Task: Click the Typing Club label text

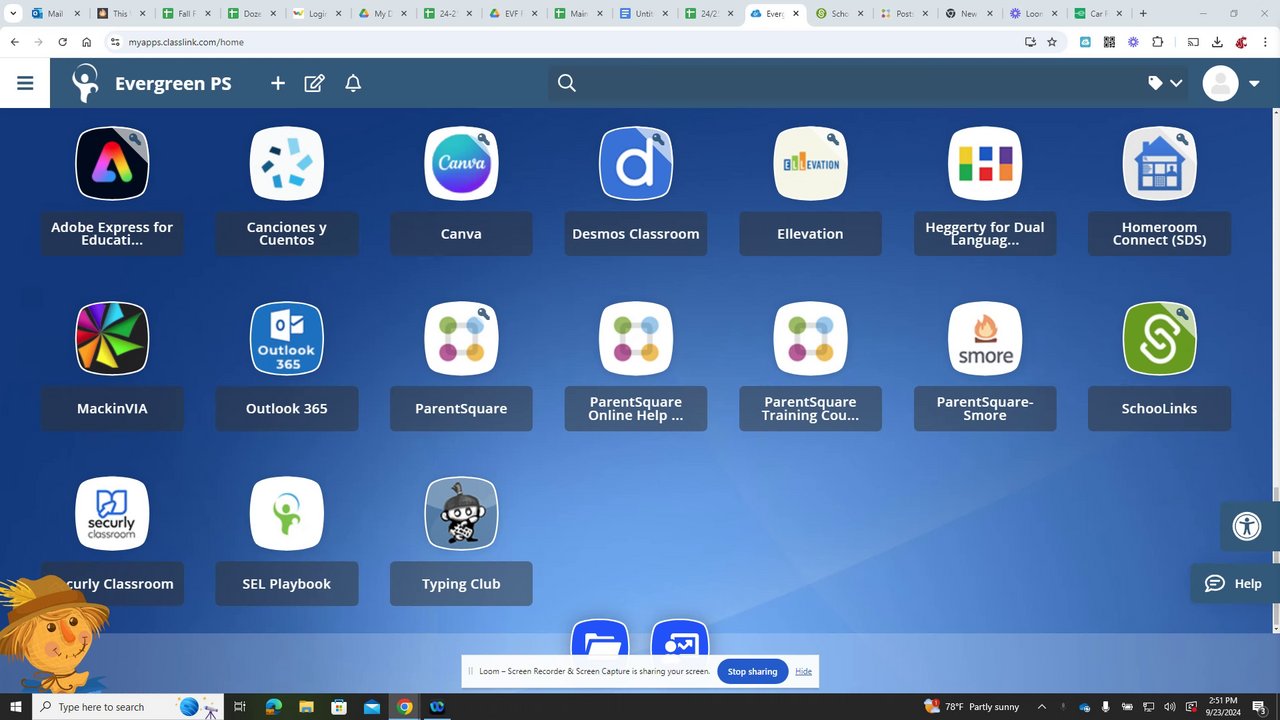Action: [x=461, y=584]
